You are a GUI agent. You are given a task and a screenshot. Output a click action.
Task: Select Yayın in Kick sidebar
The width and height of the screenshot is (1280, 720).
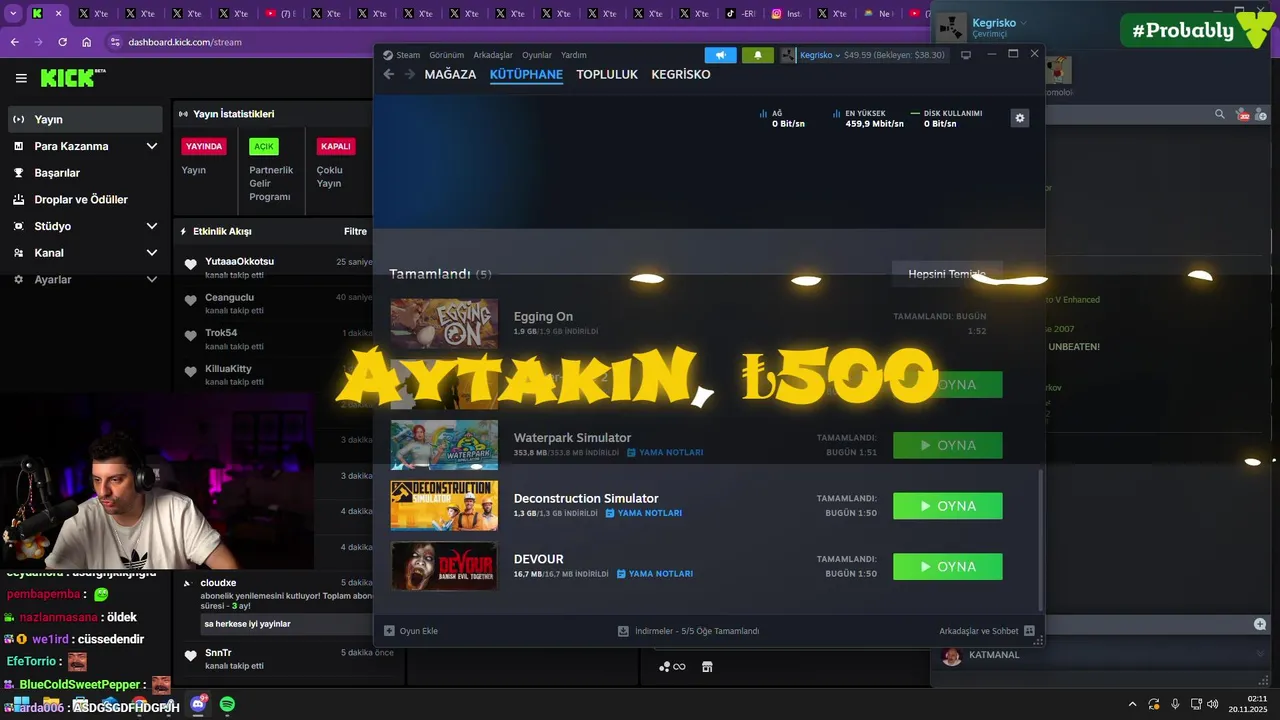click(x=85, y=119)
